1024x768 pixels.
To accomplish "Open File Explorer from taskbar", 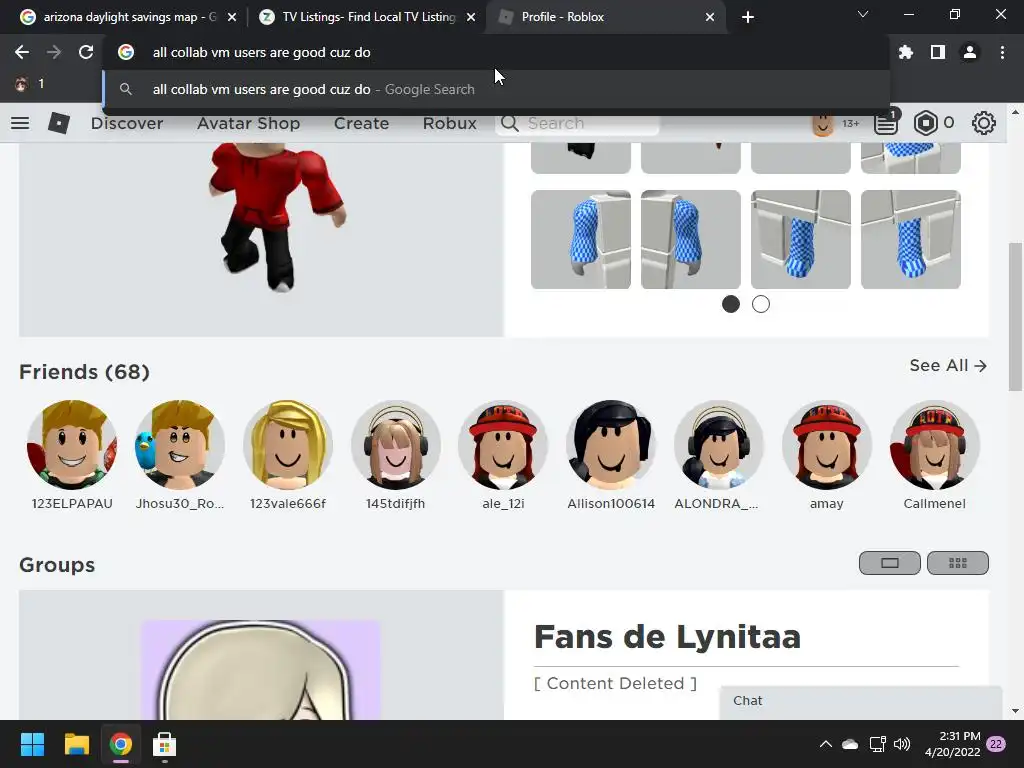I will click(76, 744).
